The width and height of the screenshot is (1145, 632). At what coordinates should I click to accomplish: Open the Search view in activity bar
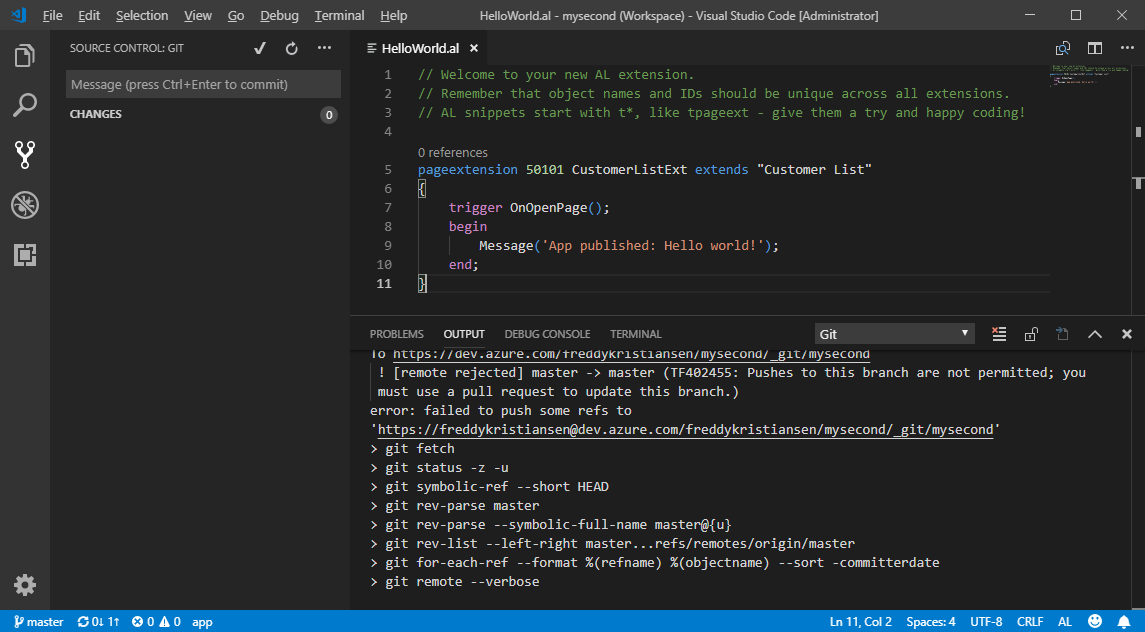pos(25,105)
